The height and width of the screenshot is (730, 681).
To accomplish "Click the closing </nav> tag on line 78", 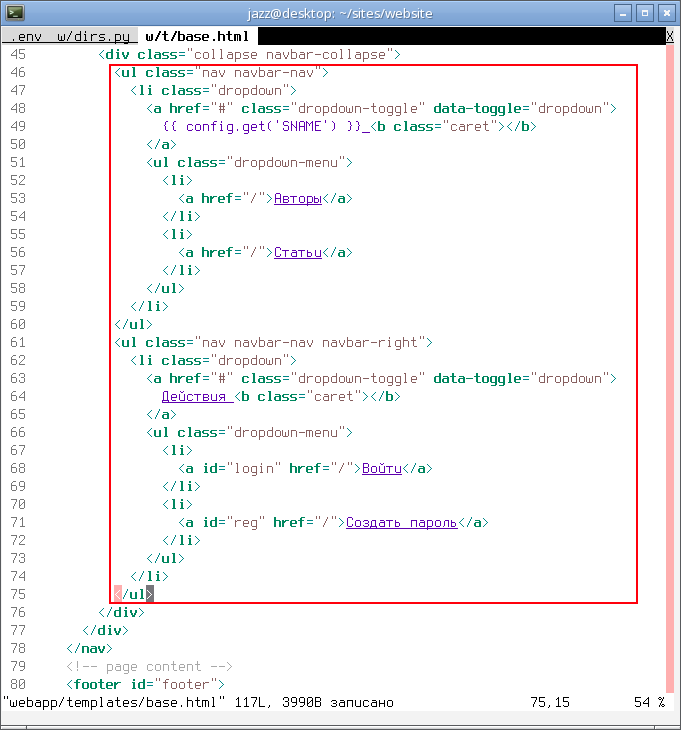I will (x=89, y=649).
